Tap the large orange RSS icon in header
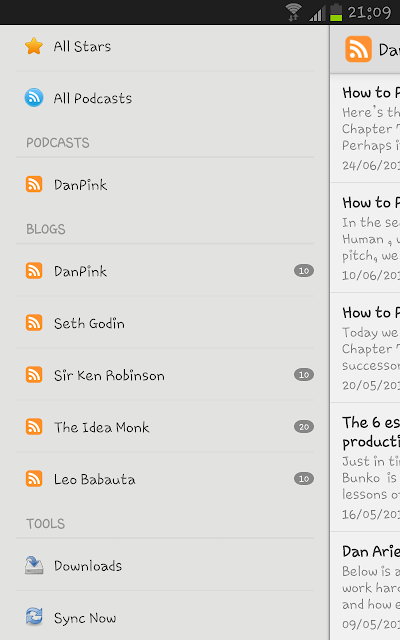Viewport: 400px width, 640px height. [358, 49]
